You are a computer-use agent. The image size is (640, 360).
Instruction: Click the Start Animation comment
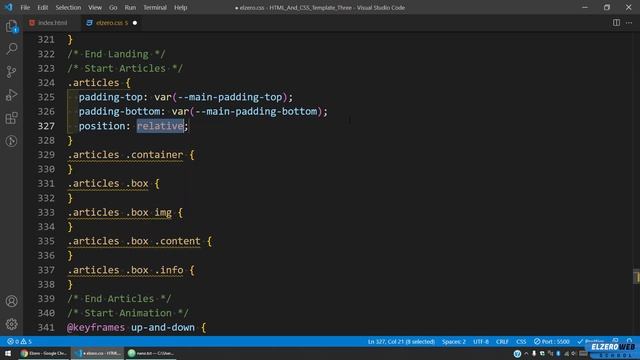tap(128, 313)
